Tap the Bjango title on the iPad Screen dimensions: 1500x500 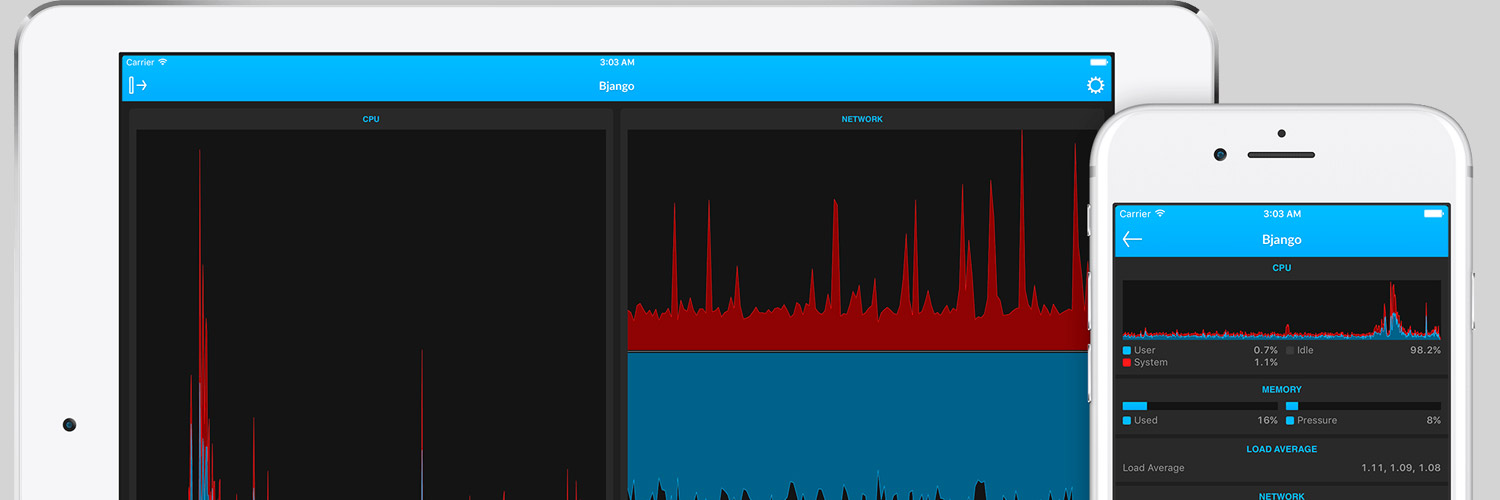click(x=616, y=86)
